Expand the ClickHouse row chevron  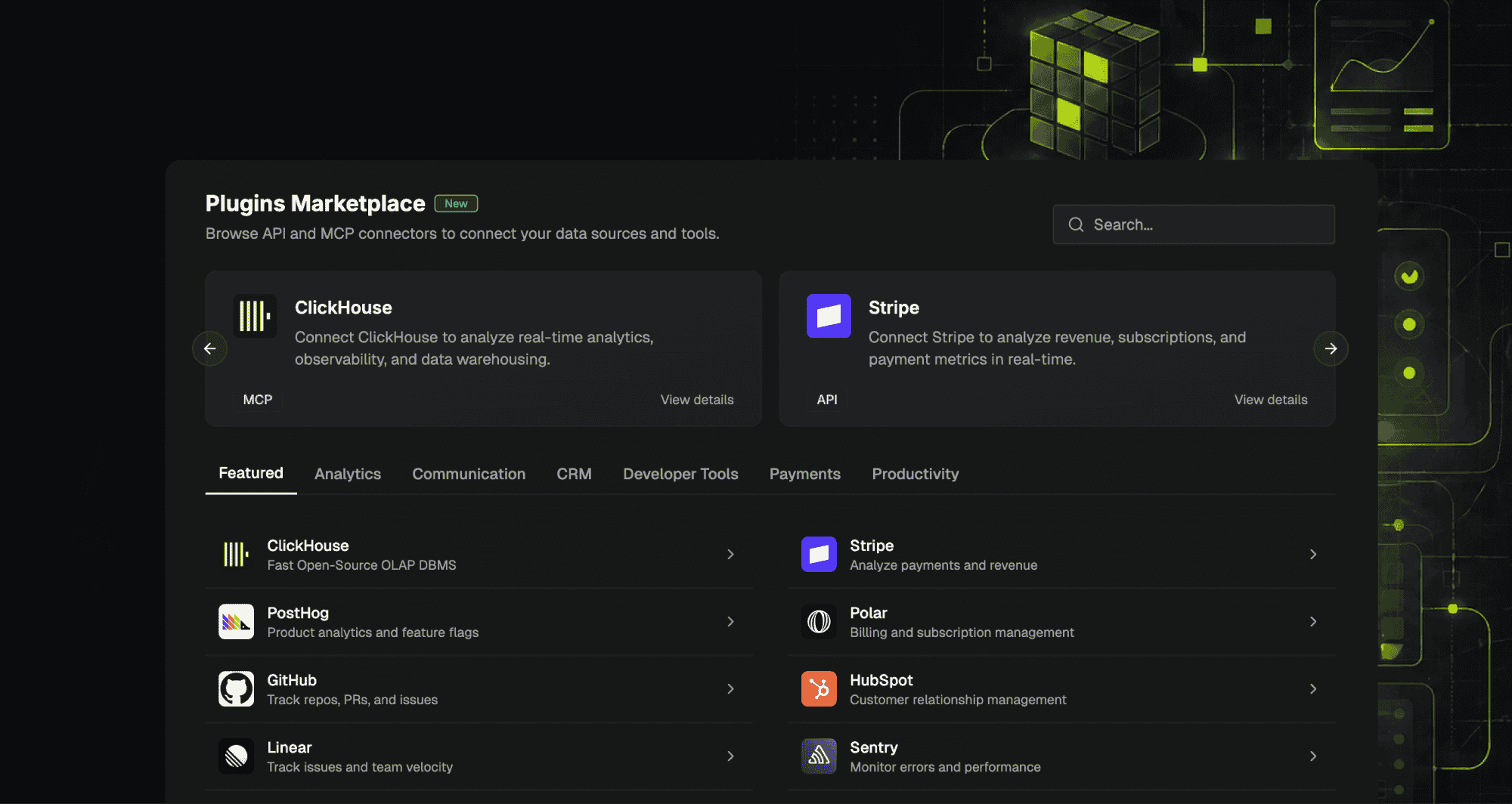(x=730, y=554)
